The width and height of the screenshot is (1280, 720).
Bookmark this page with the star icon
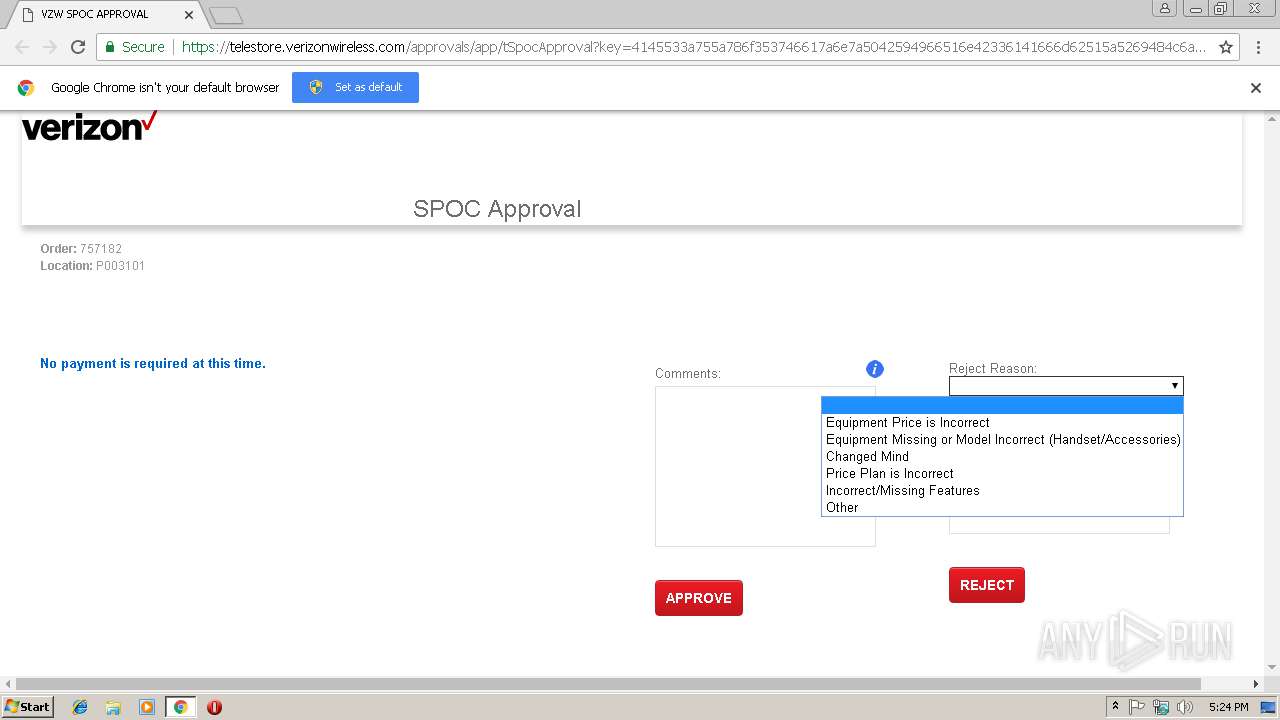[x=1226, y=47]
